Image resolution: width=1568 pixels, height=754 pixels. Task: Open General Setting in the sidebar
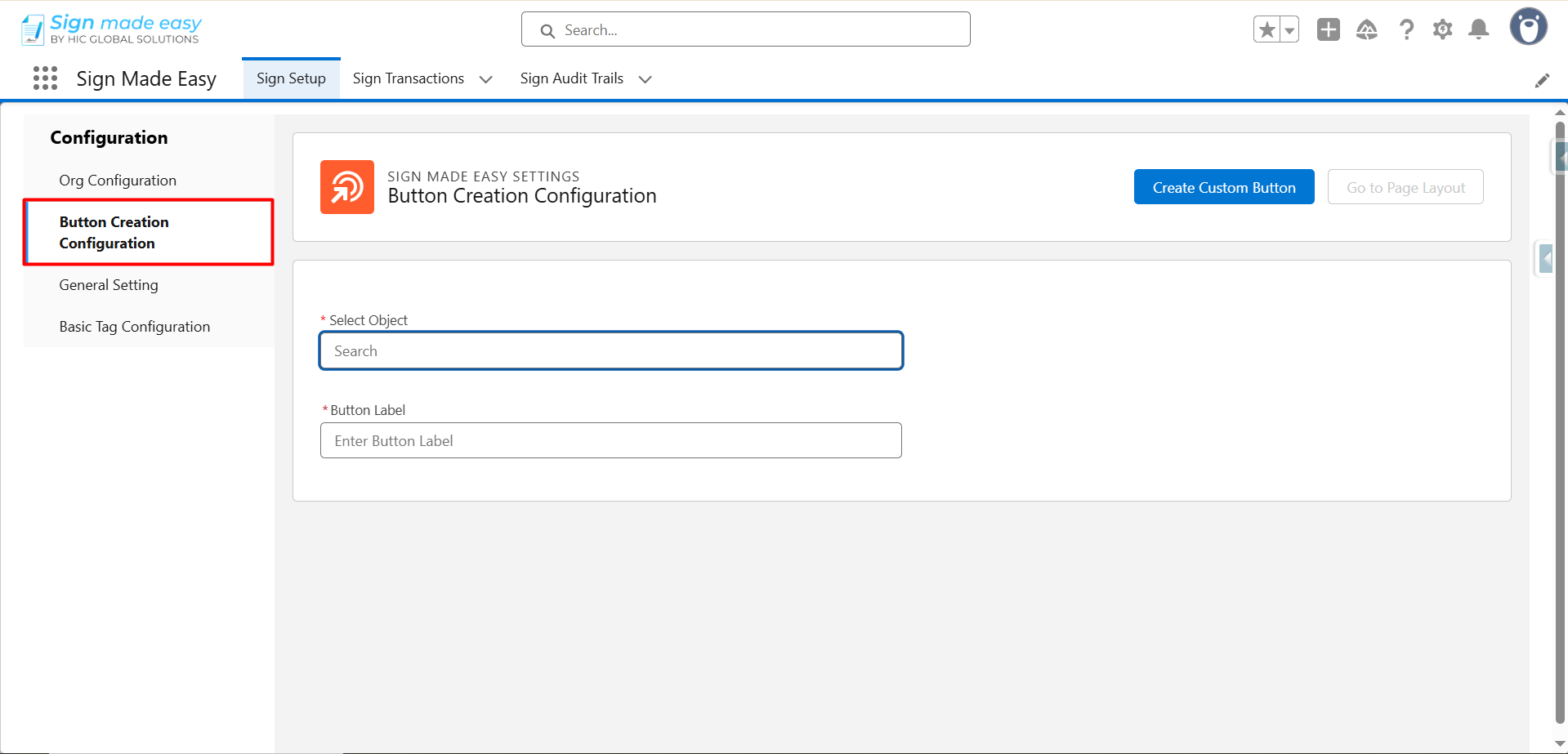click(x=109, y=285)
